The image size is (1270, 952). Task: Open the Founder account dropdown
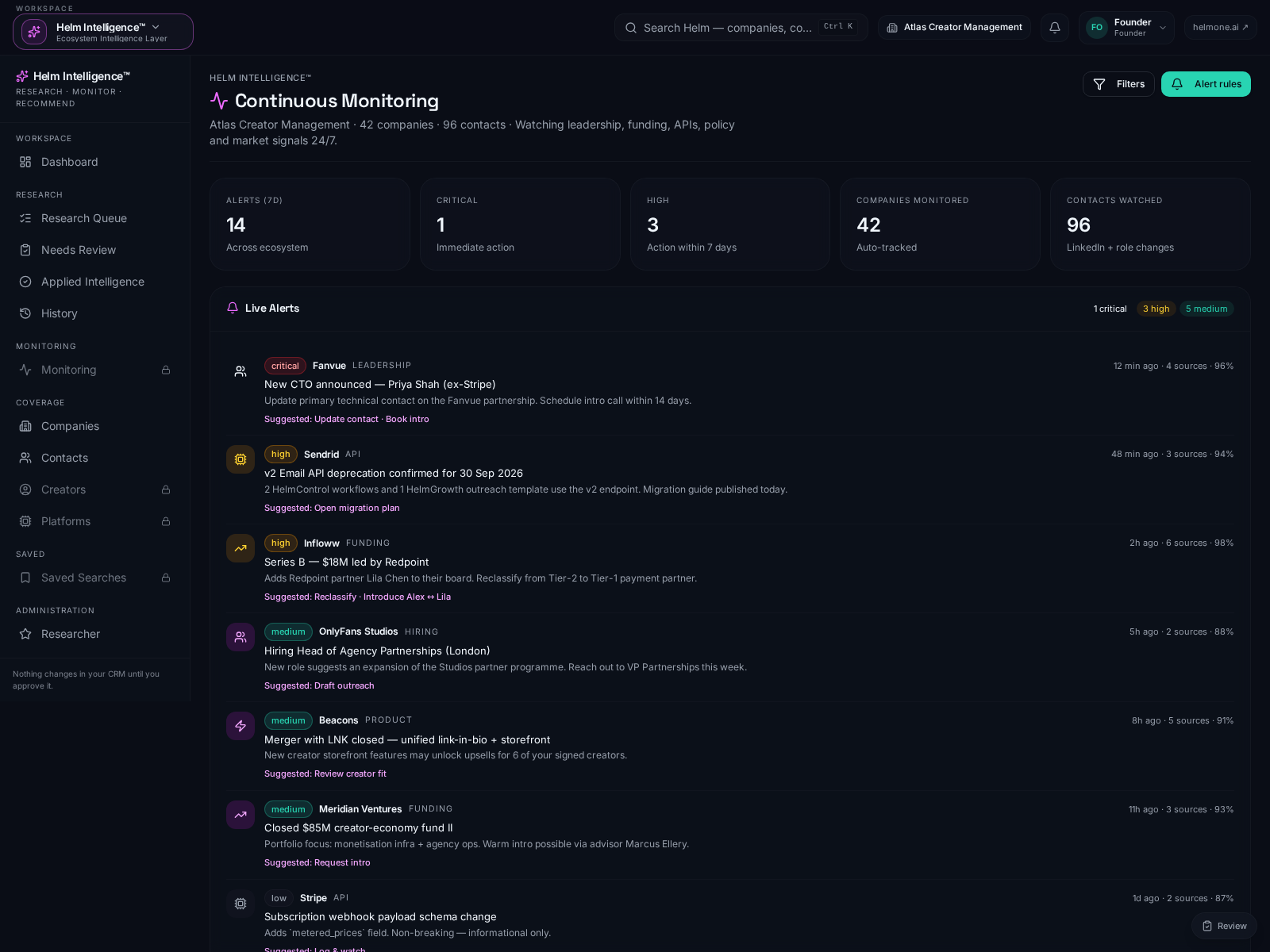coord(1126,28)
